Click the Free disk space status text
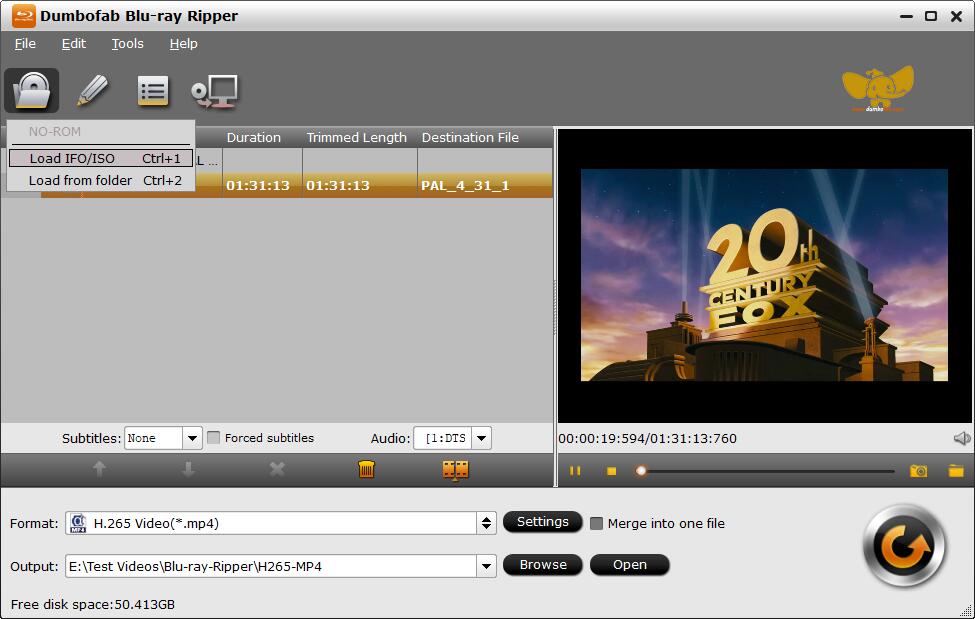The height and width of the screenshot is (619, 975). [x=93, y=605]
